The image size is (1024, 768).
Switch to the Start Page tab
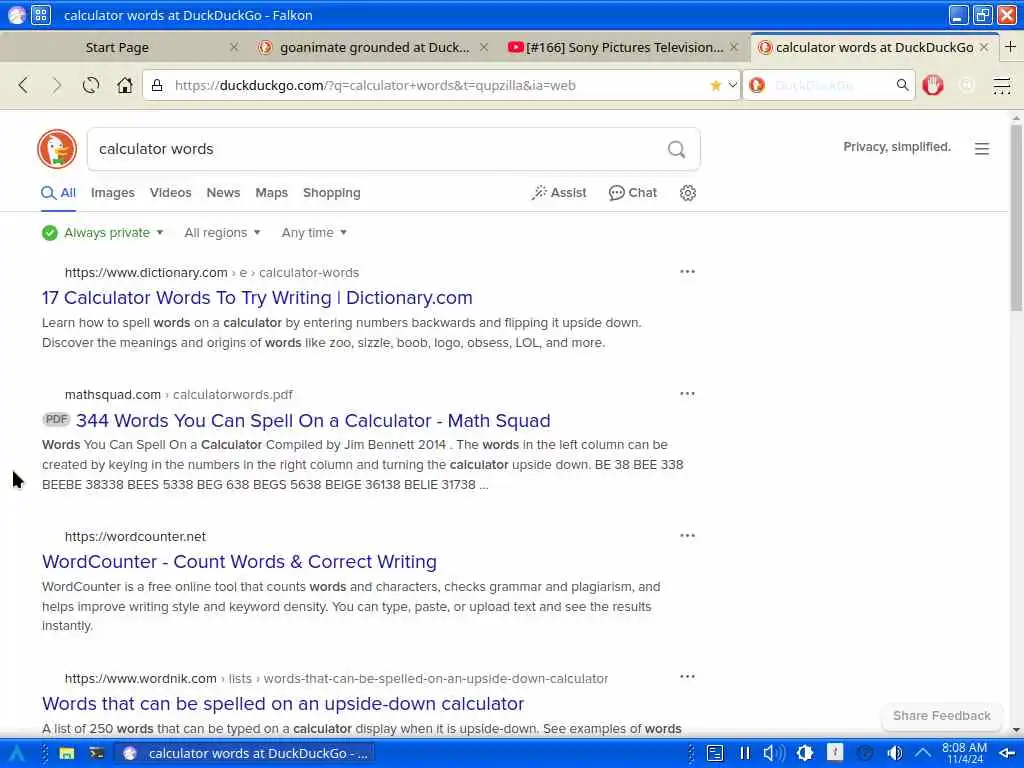point(118,48)
